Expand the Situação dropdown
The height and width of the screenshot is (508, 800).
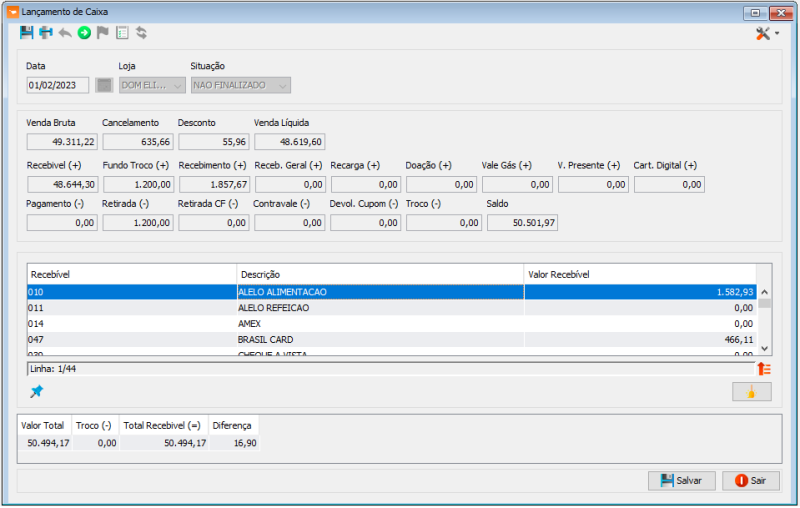282,86
